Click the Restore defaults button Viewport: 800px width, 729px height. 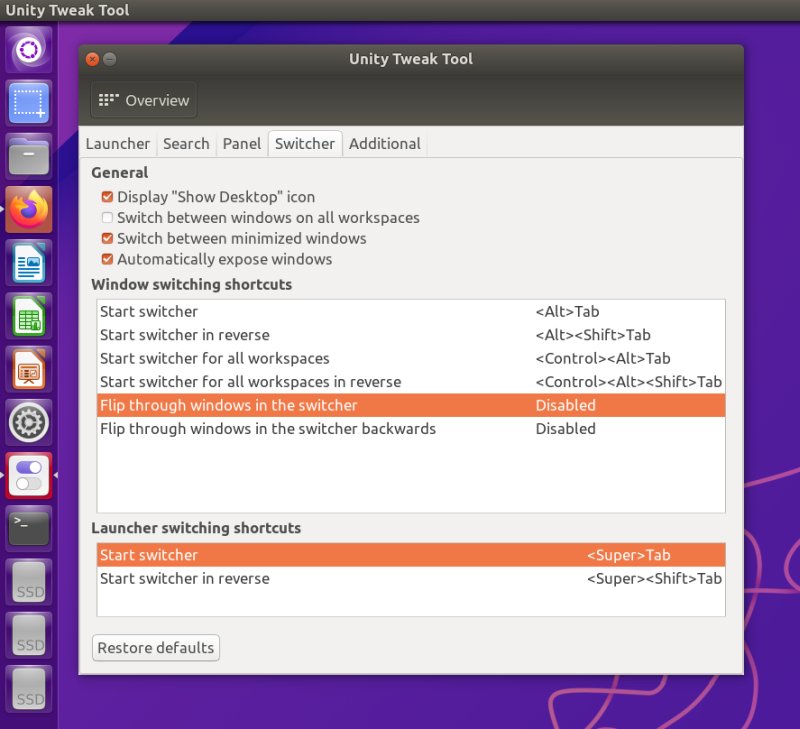pos(156,648)
